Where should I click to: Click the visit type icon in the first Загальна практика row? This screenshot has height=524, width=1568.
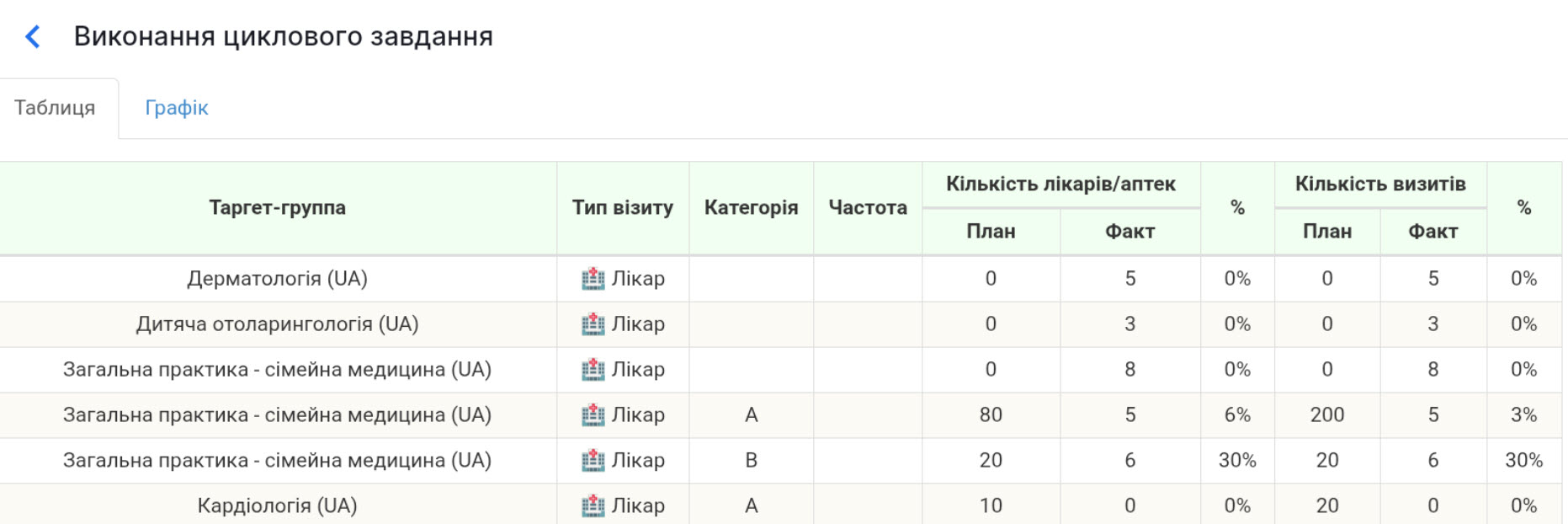click(x=595, y=369)
